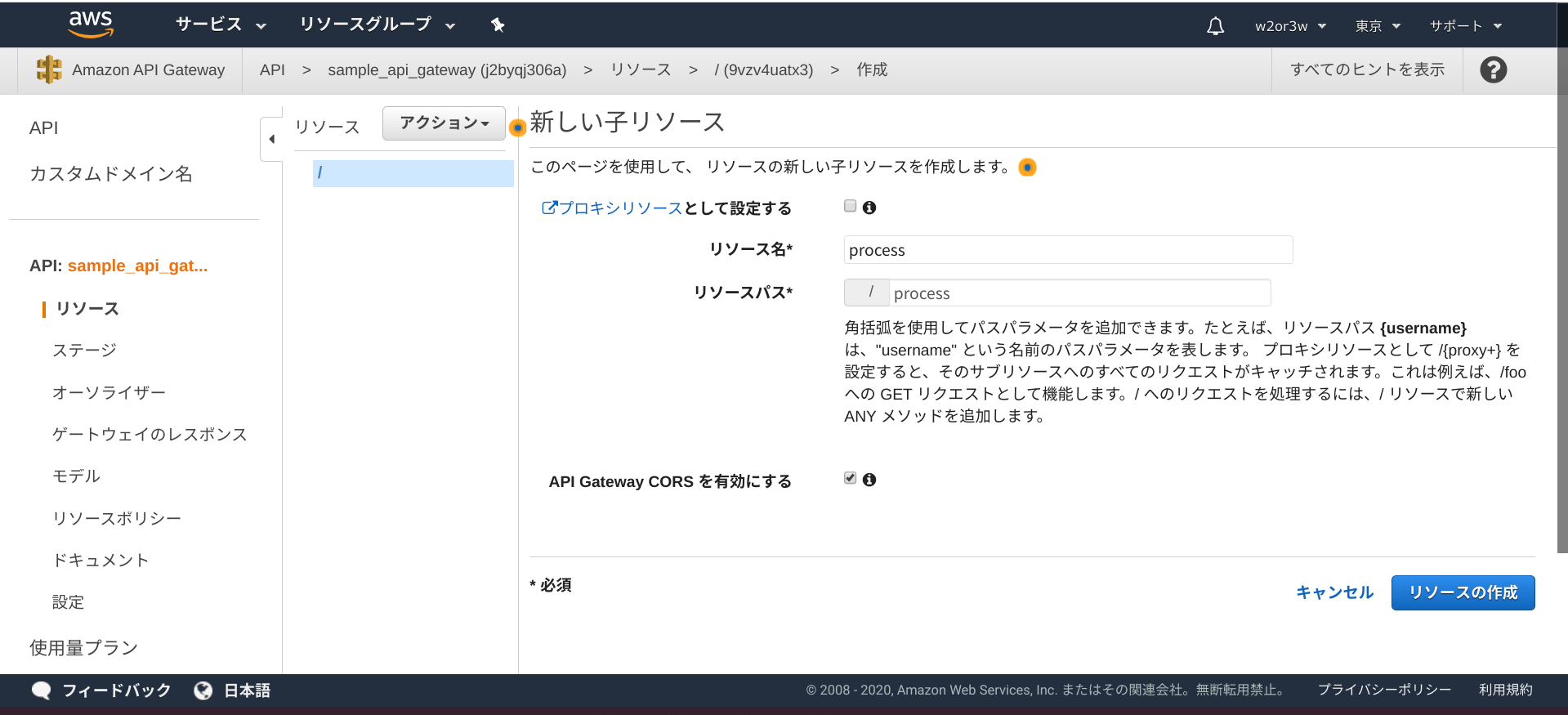
Task: Open カスタムドメイン名 in the sidebar
Action: tap(111, 174)
